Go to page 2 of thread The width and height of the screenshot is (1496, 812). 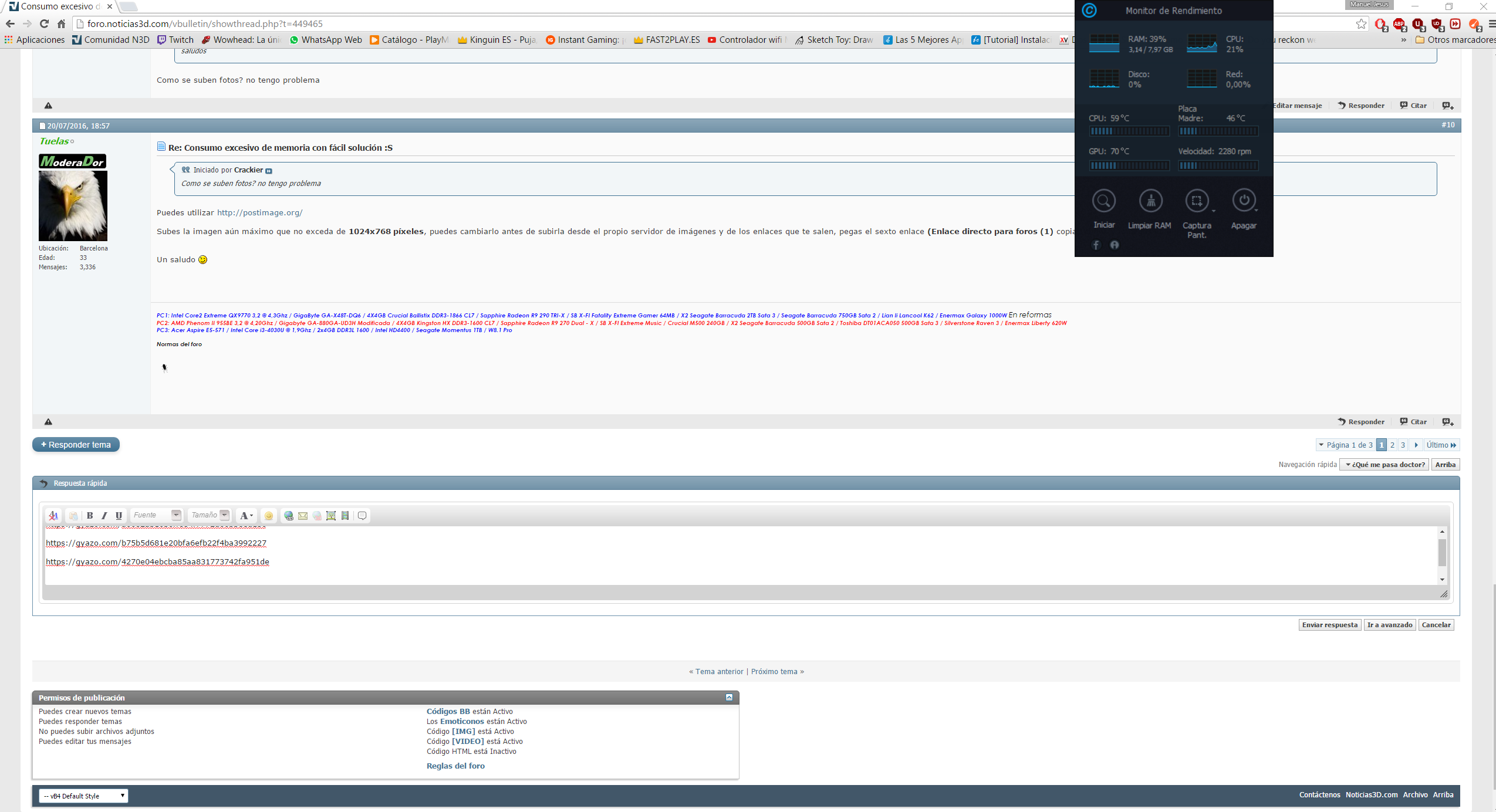coord(1392,445)
